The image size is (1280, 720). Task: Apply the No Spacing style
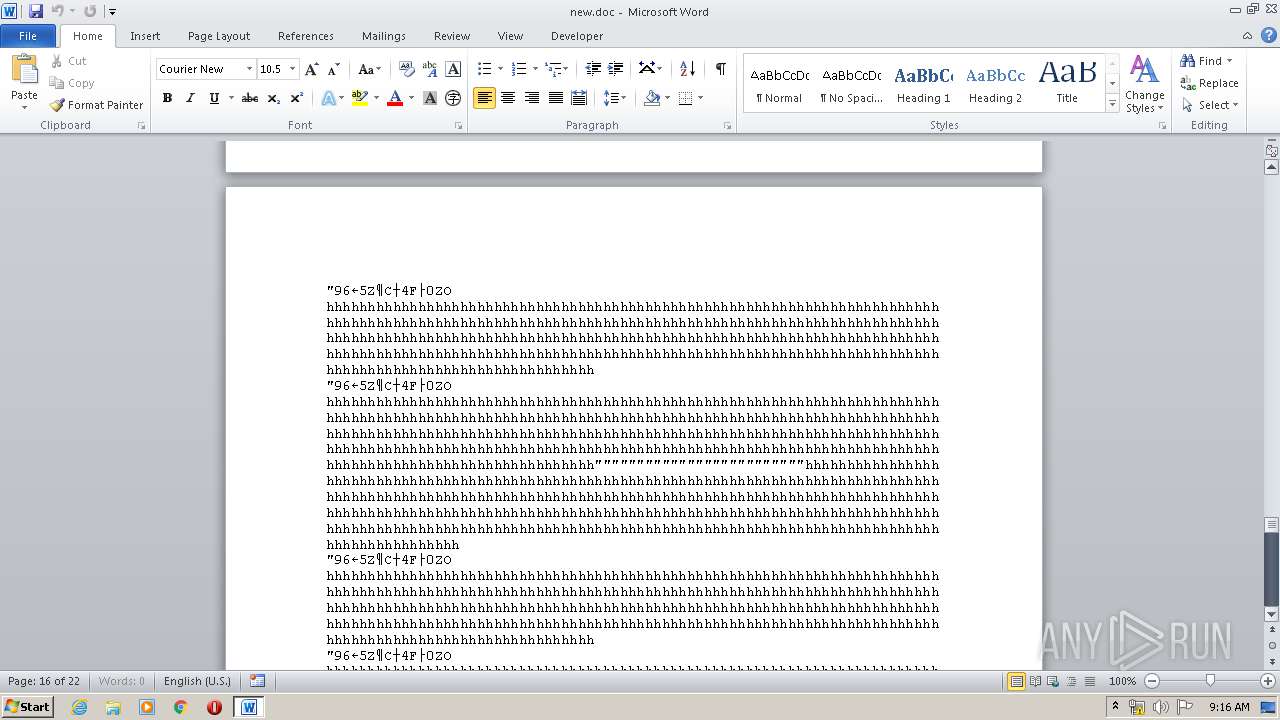click(851, 84)
